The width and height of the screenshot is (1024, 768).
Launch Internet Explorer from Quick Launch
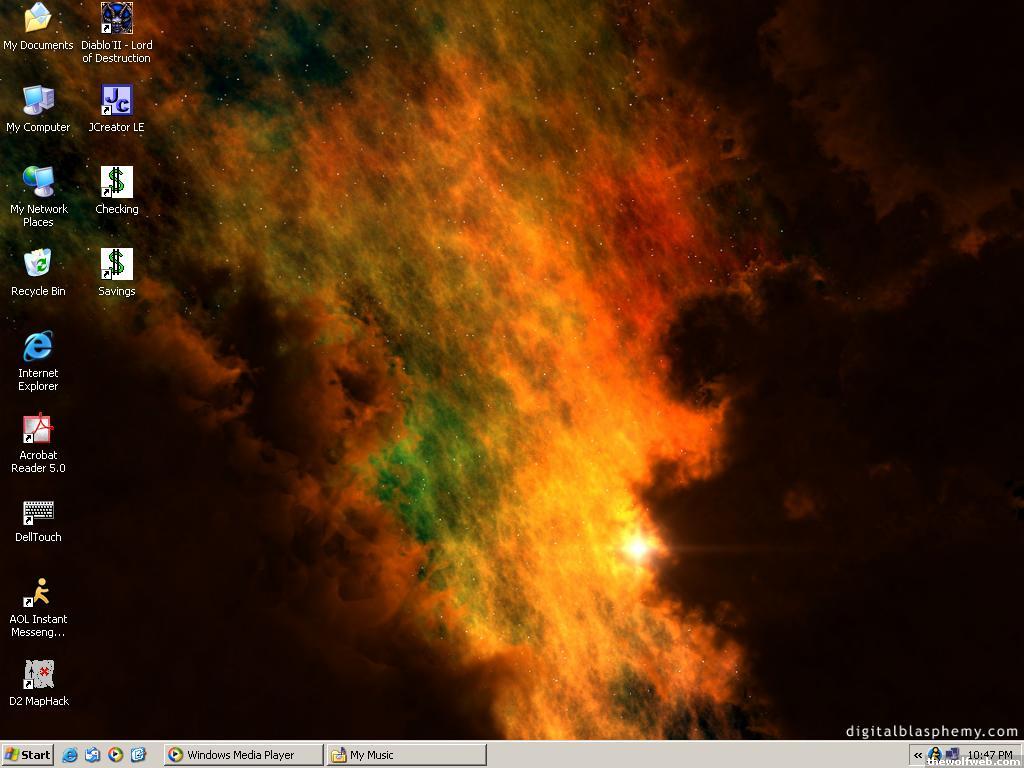pyautogui.click(x=70, y=755)
